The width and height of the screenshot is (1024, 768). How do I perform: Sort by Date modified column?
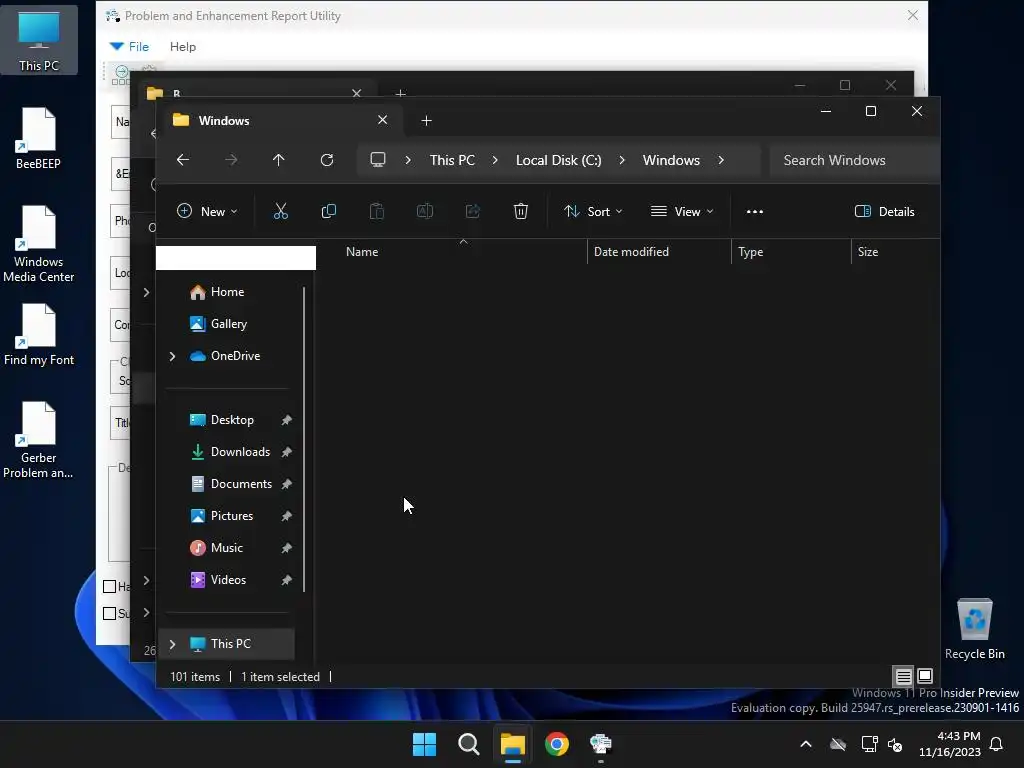[x=660, y=251]
